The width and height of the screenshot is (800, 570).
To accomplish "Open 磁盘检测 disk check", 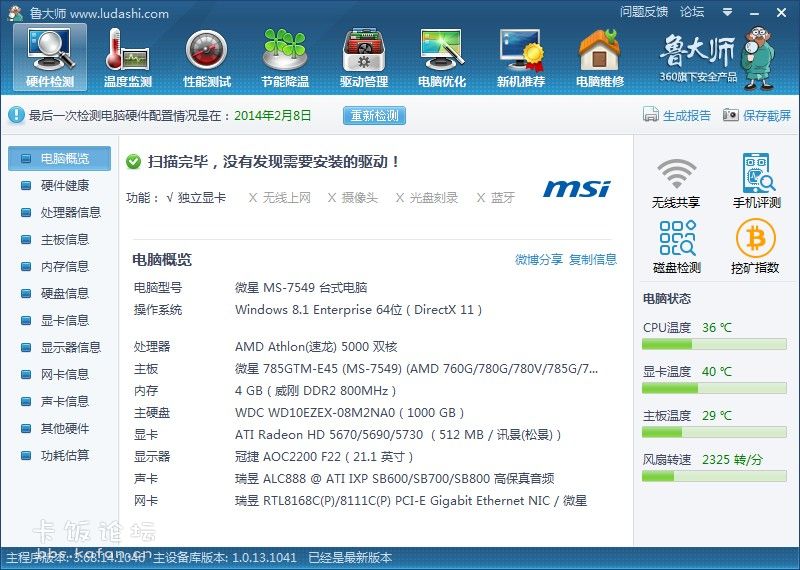I will [677, 247].
